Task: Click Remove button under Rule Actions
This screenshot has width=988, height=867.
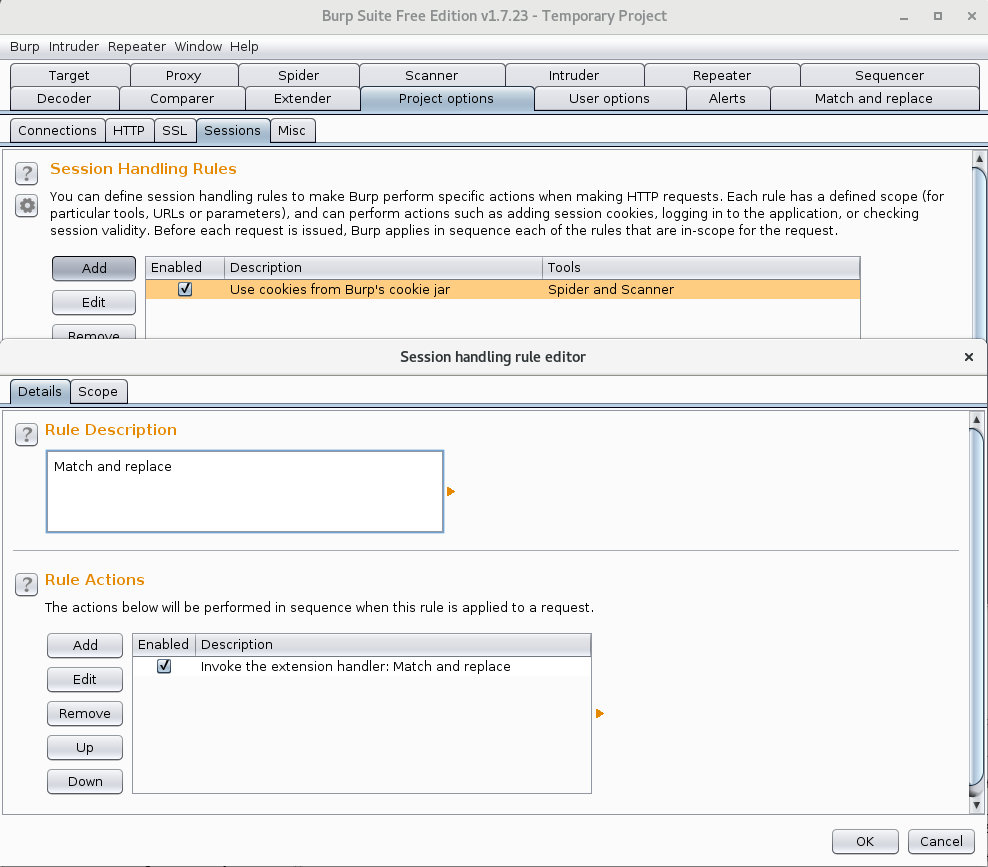Action: click(x=85, y=713)
